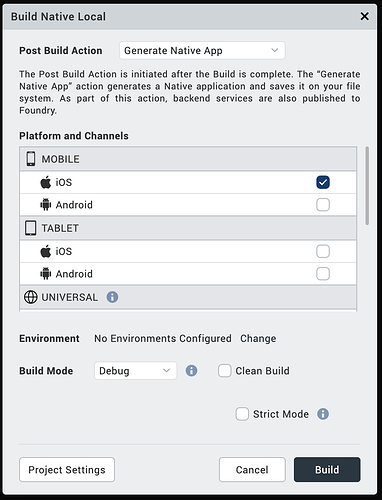Screen dimensions: 382x500
Task: Click the platform list scrollbar
Action: click(x=367, y=186)
